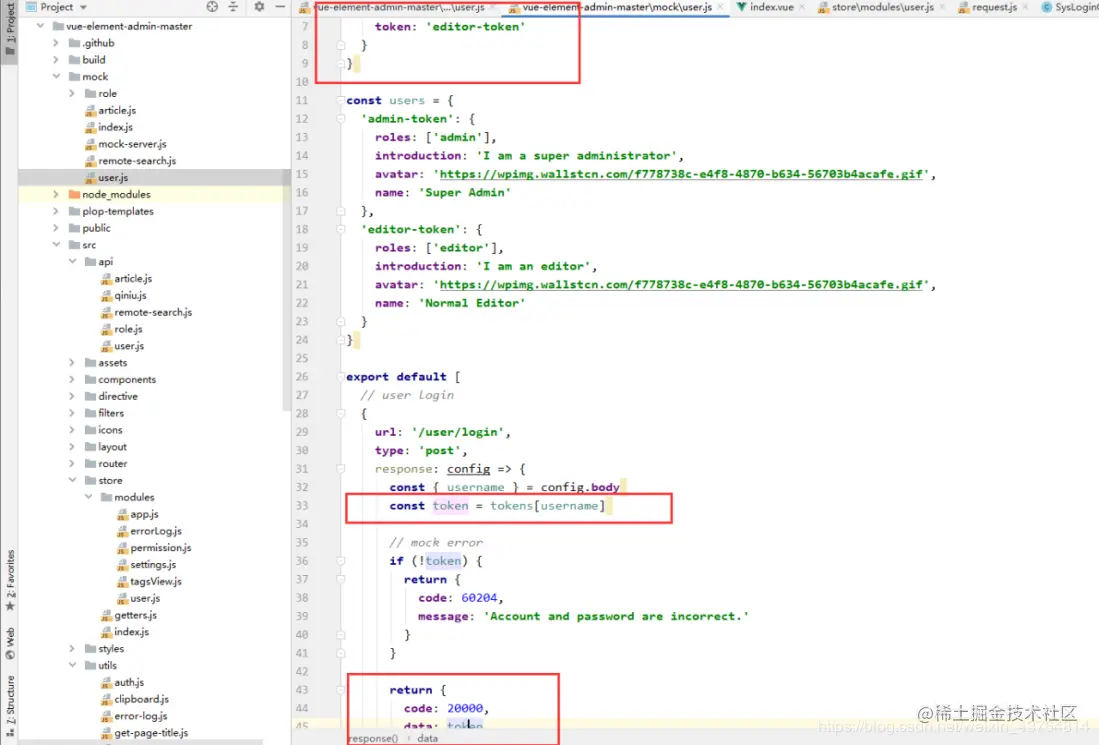The width and height of the screenshot is (1099, 745).
Task: Expand the plop-templates folder
Action: point(56,211)
